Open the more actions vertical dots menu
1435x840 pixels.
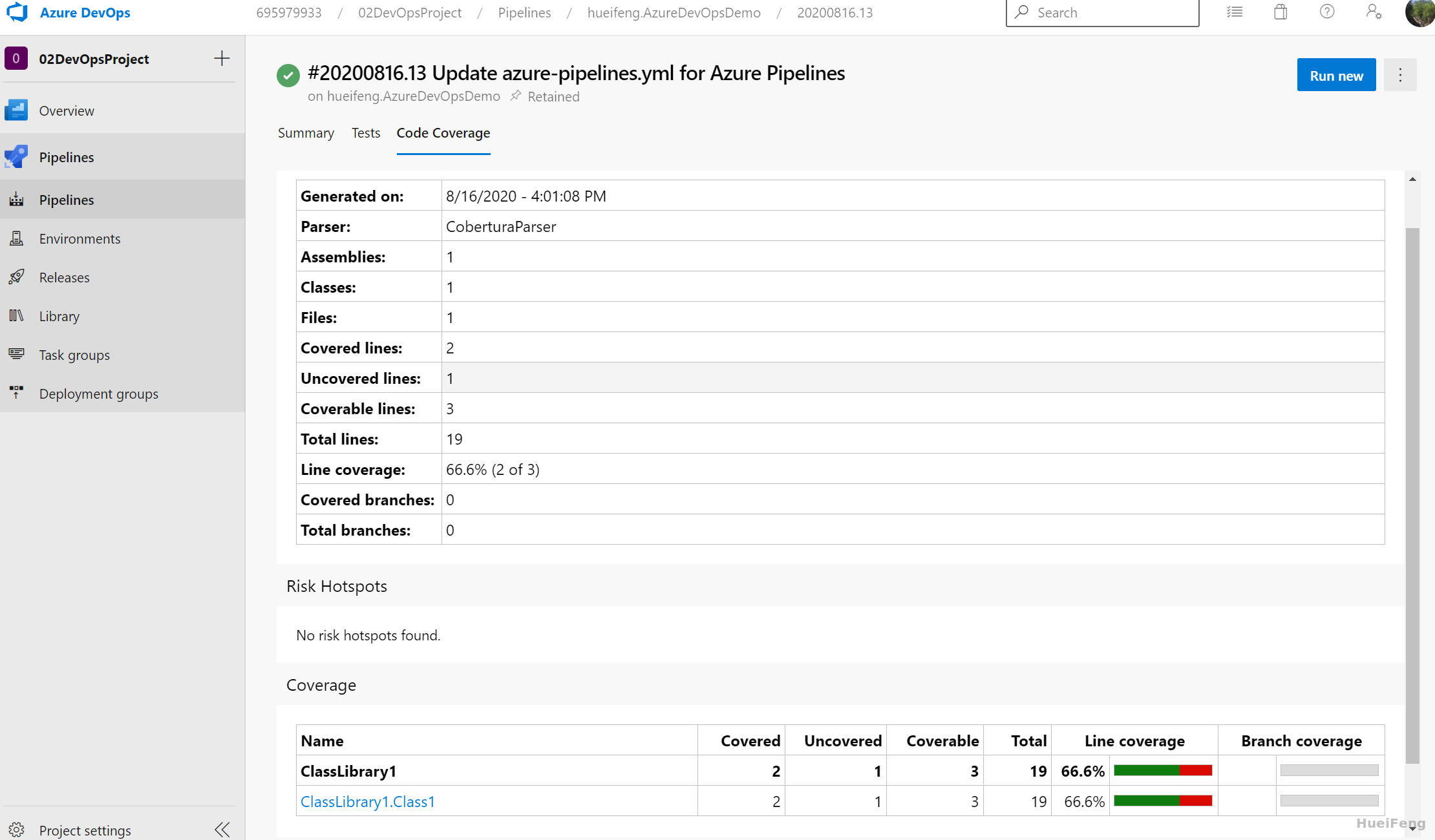(x=1400, y=75)
